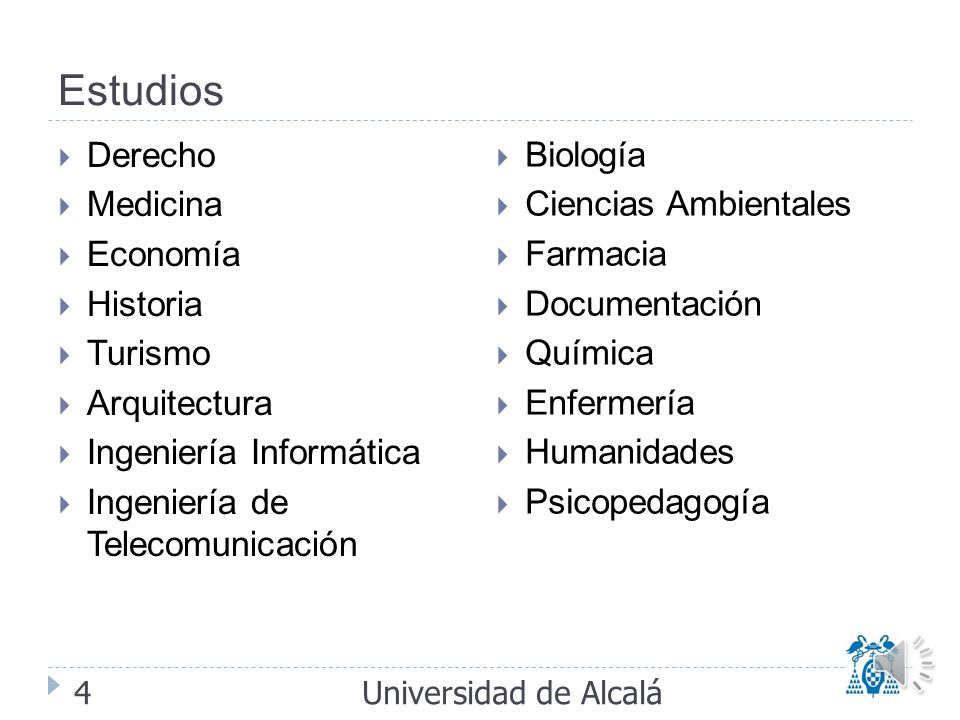Select the Humanidades list item

629,452
